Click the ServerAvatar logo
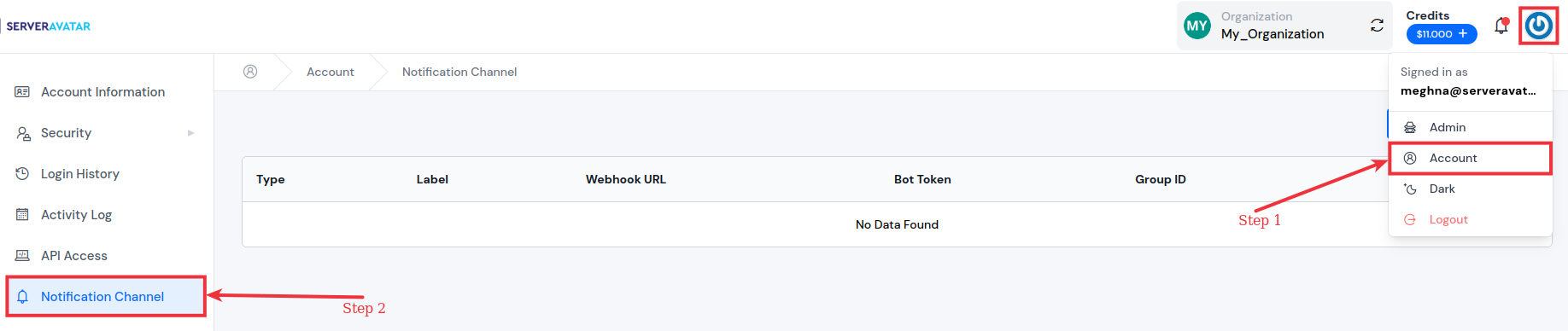 coord(48,26)
